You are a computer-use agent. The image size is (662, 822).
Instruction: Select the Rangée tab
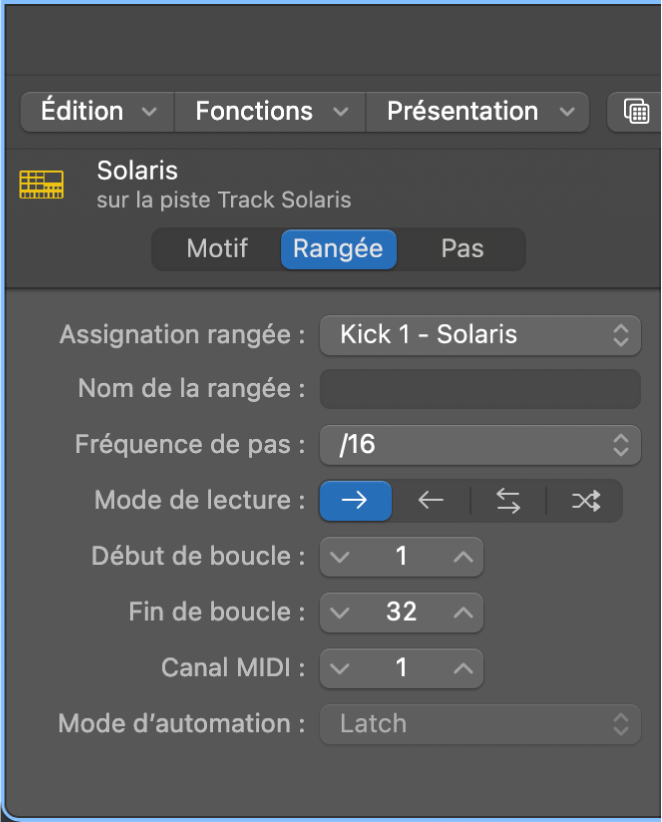(x=338, y=249)
